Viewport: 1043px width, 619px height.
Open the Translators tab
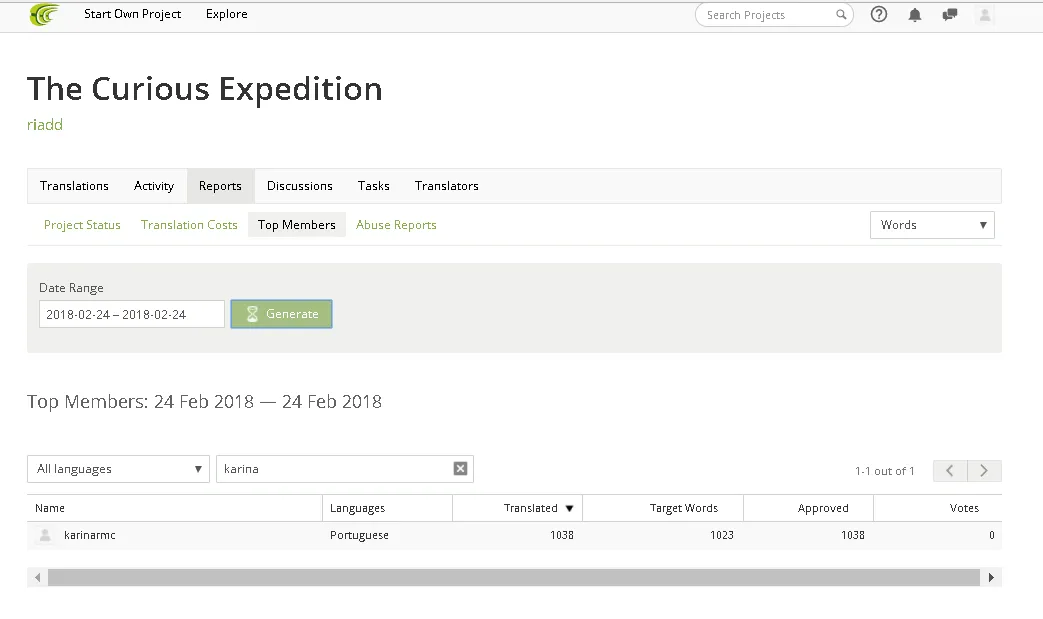coord(446,186)
